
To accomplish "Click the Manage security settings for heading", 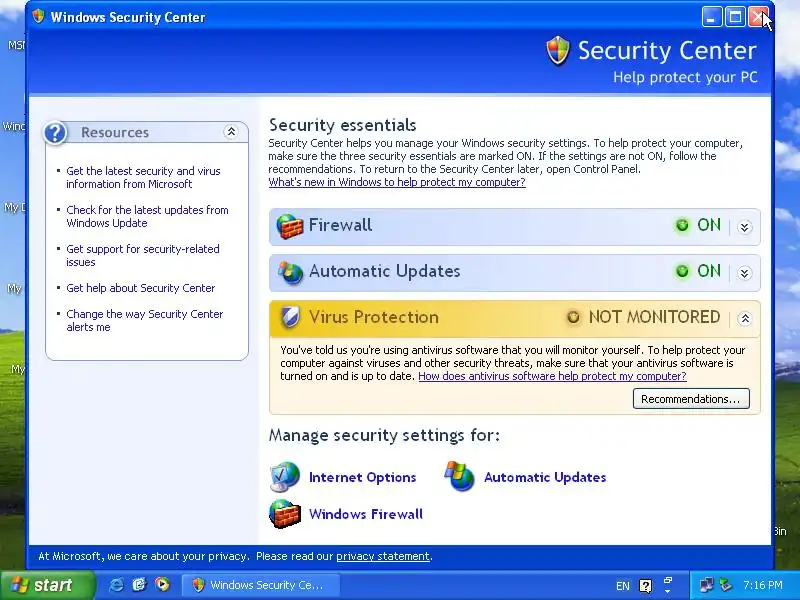I will [384, 435].
